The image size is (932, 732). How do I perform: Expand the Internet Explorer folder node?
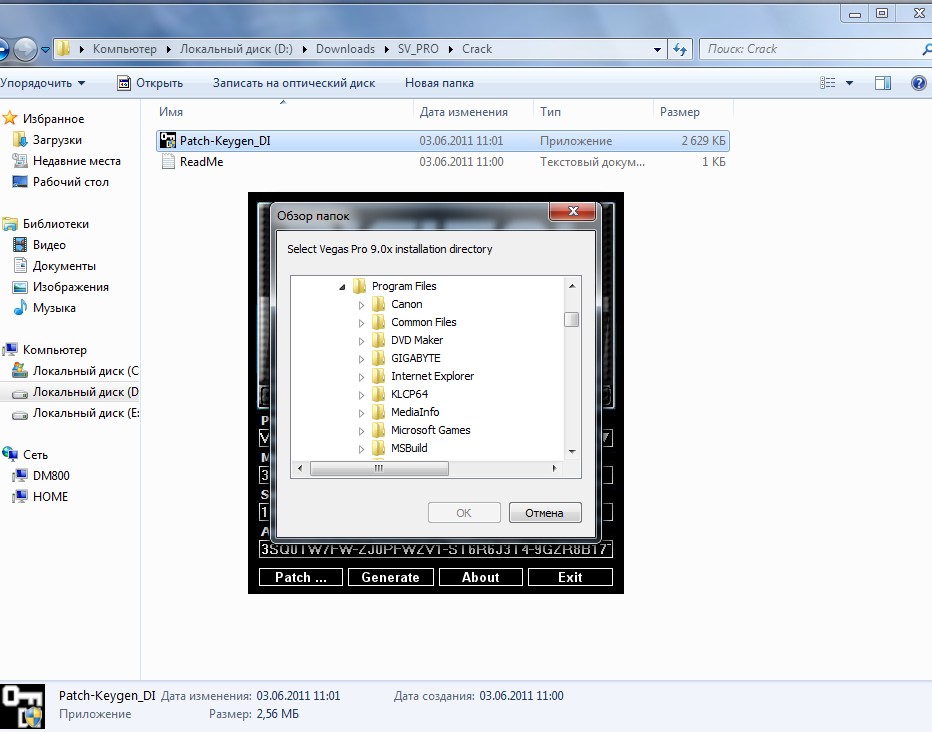[361, 377]
